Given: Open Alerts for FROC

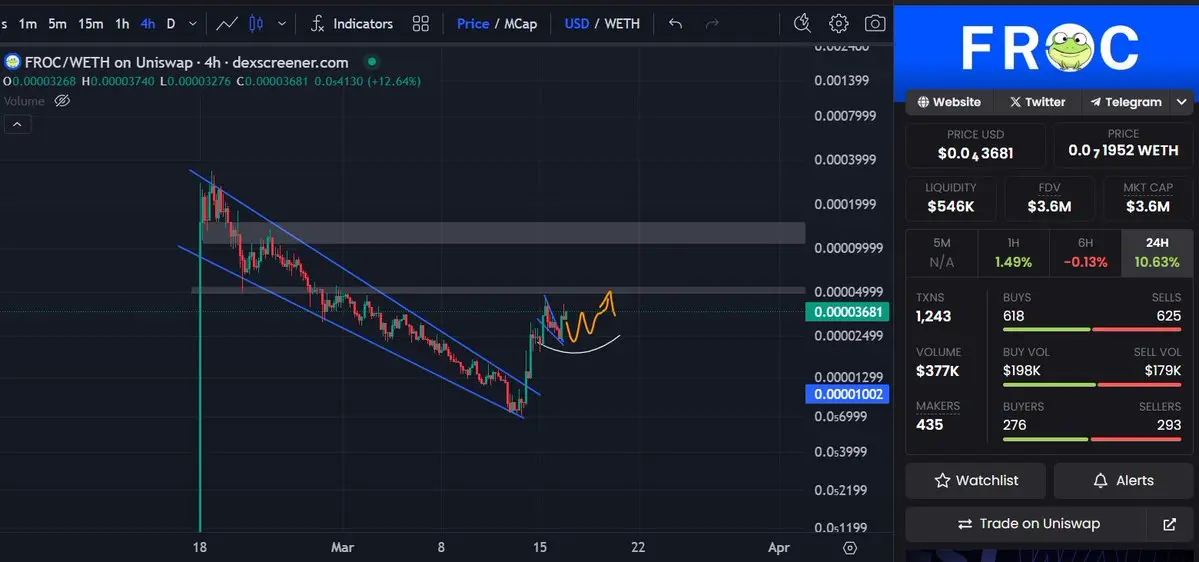Looking at the screenshot, I should tap(1123, 480).
